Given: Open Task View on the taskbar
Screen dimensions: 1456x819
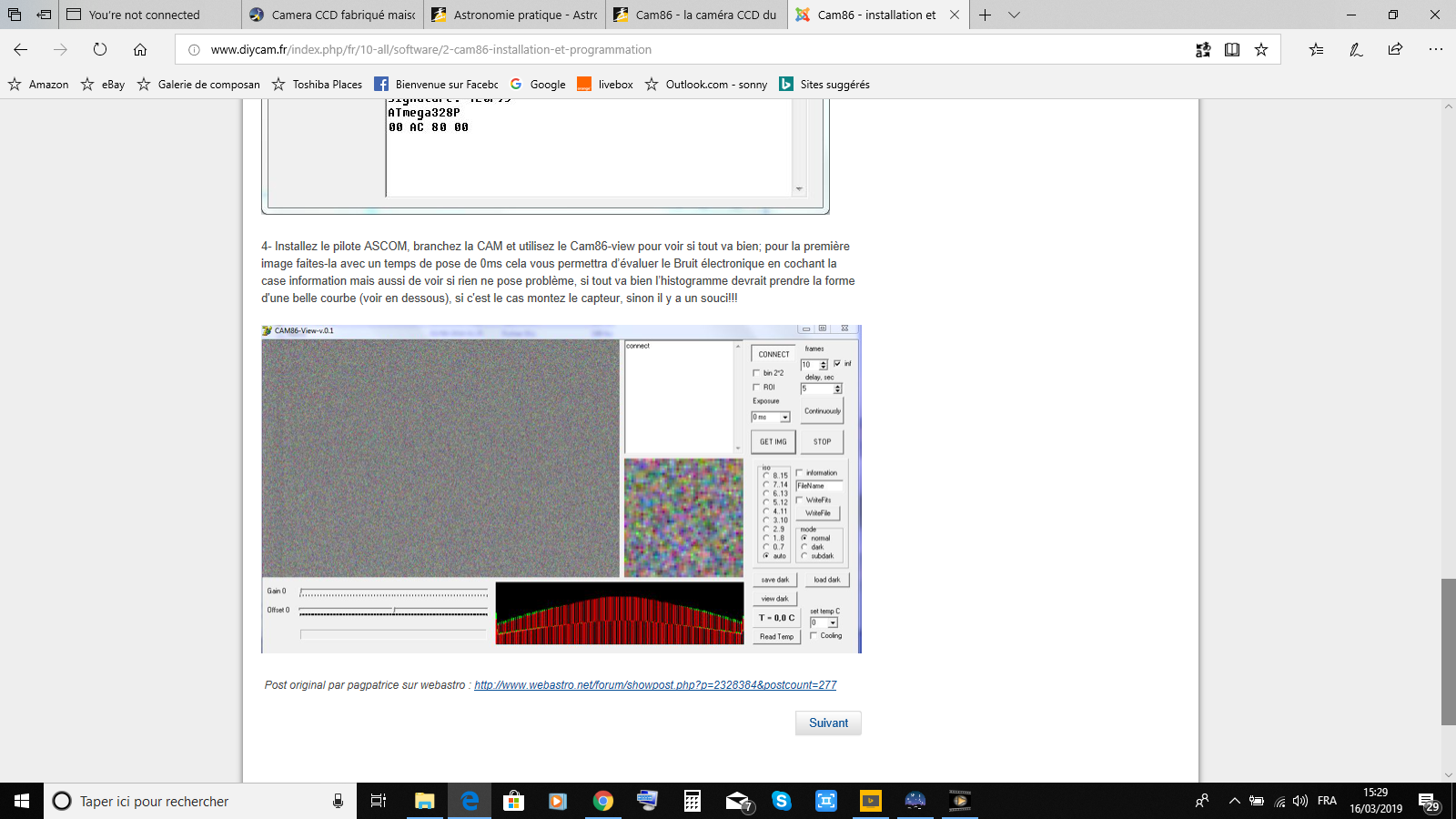Looking at the screenshot, I should pos(379,801).
